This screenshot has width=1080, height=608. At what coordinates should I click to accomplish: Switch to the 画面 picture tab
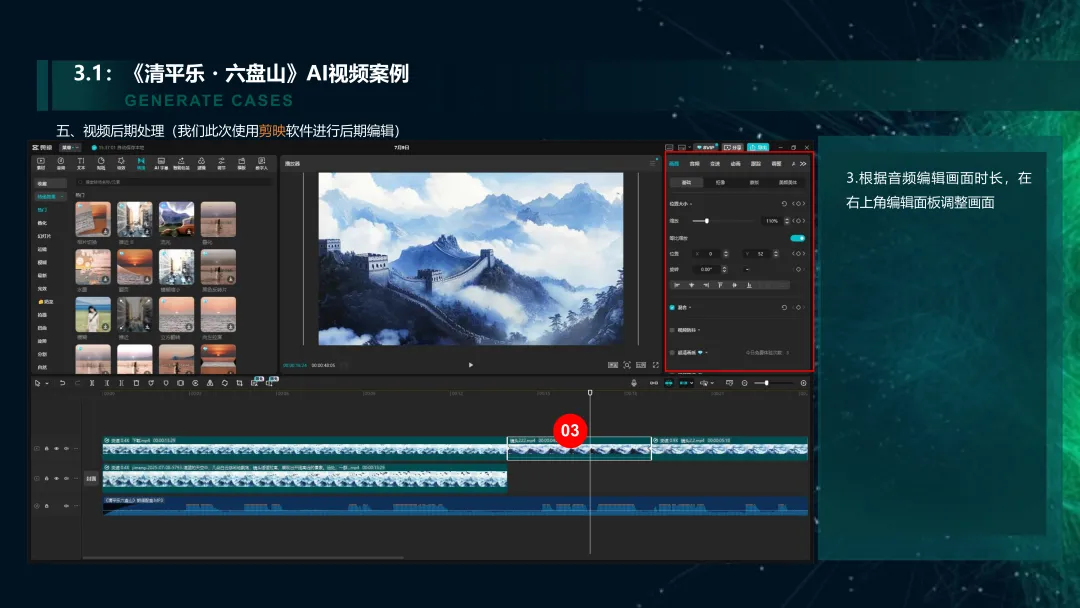pos(674,164)
